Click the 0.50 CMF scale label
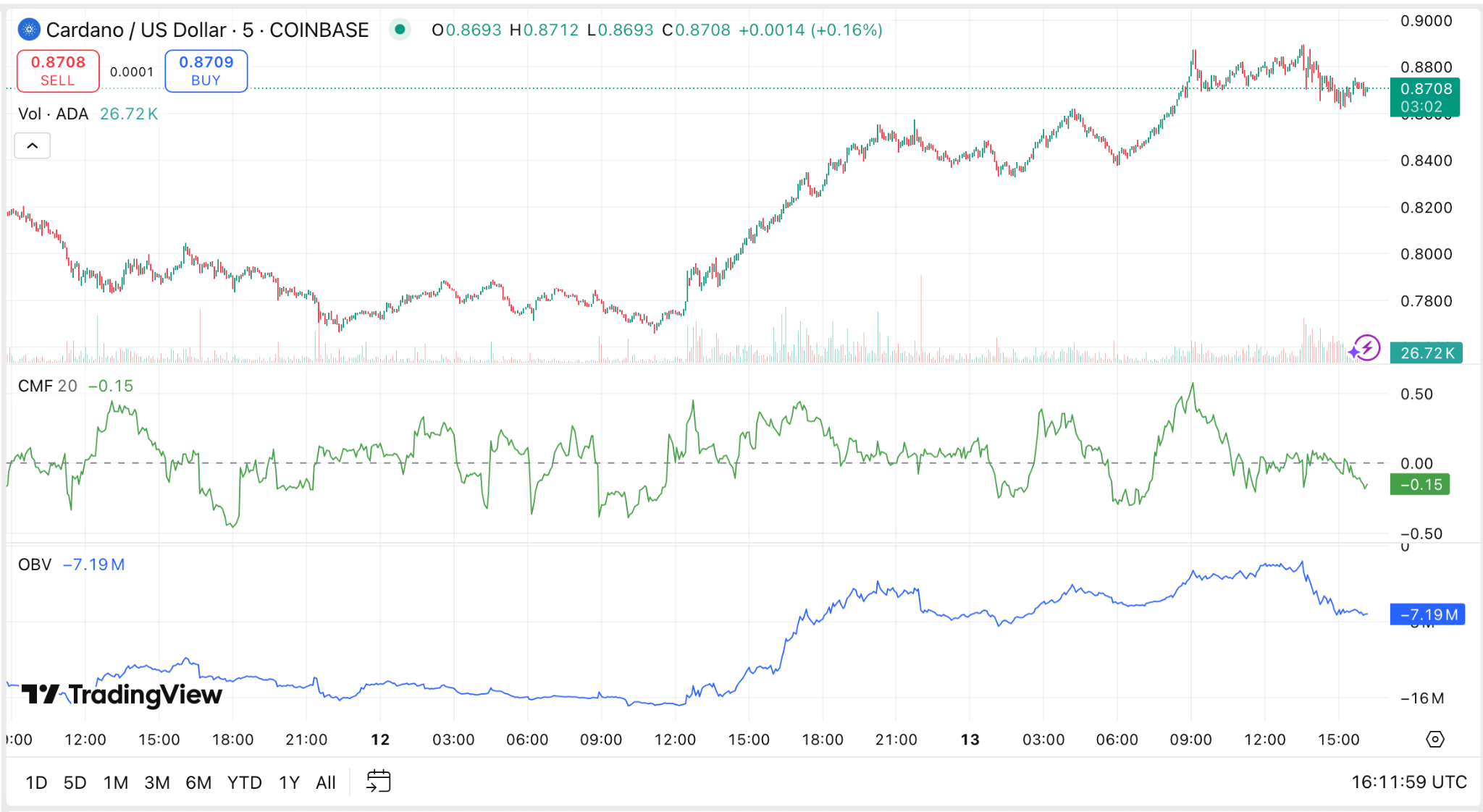 click(x=1416, y=394)
